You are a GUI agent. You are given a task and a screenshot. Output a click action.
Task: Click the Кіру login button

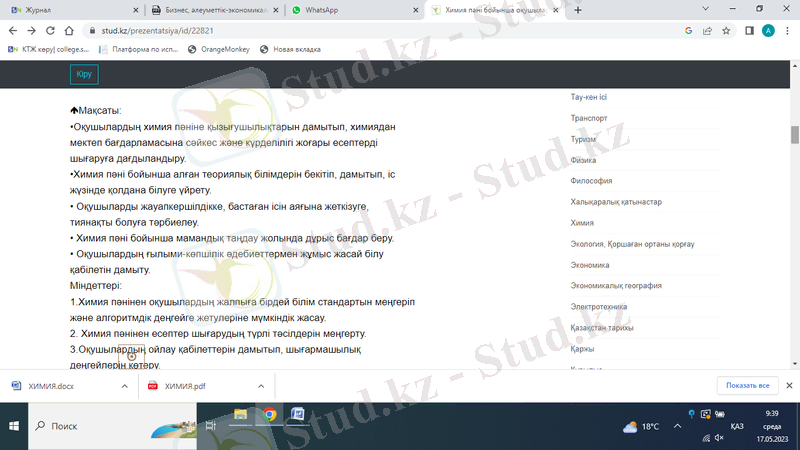(x=84, y=74)
